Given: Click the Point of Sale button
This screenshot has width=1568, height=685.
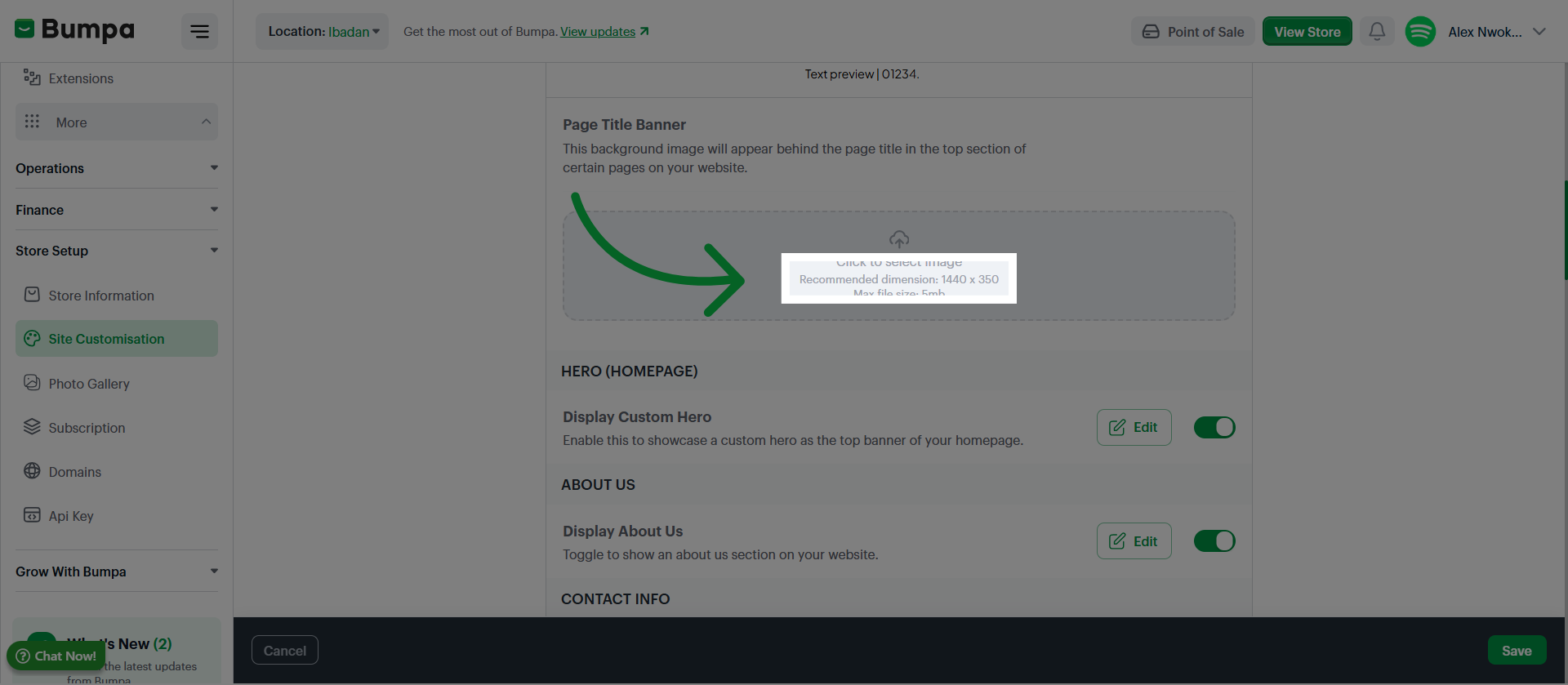Looking at the screenshot, I should point(1193,31).
